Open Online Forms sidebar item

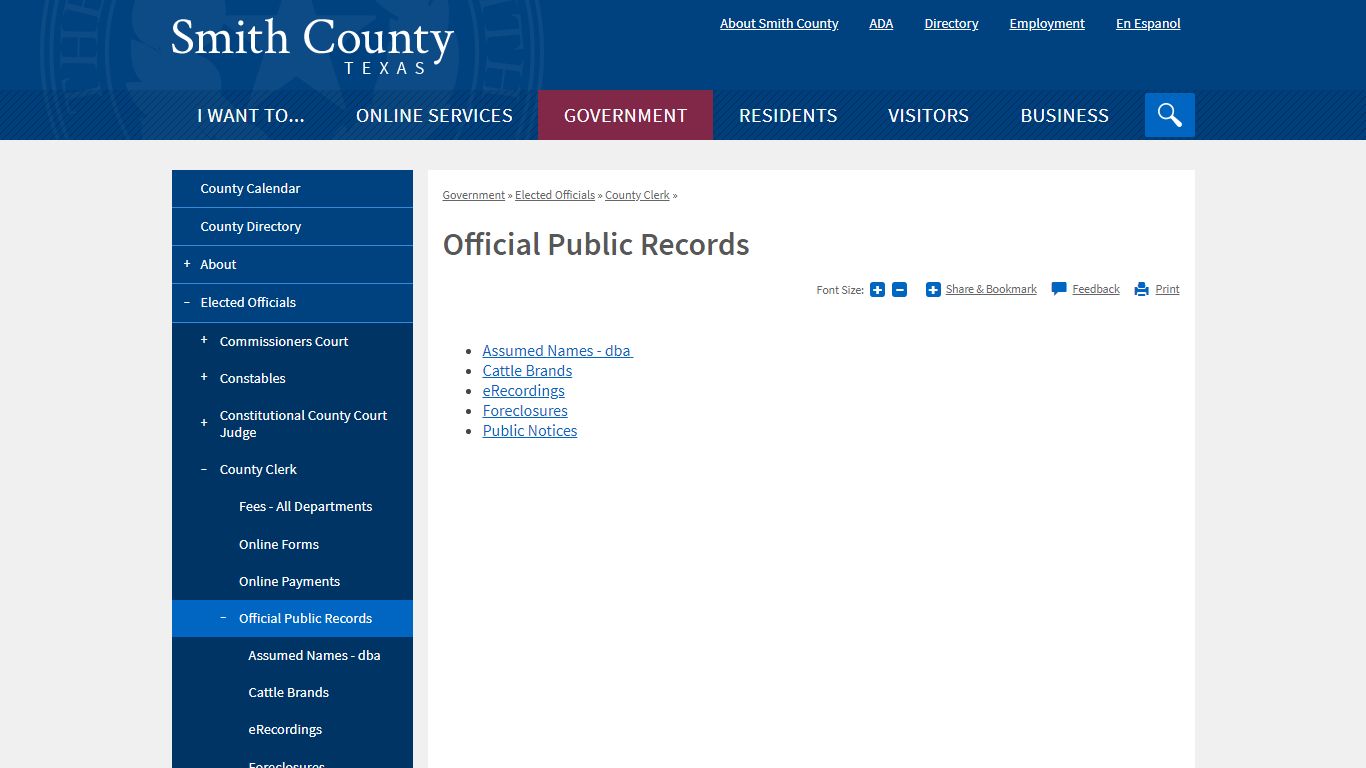click(279, 545)
